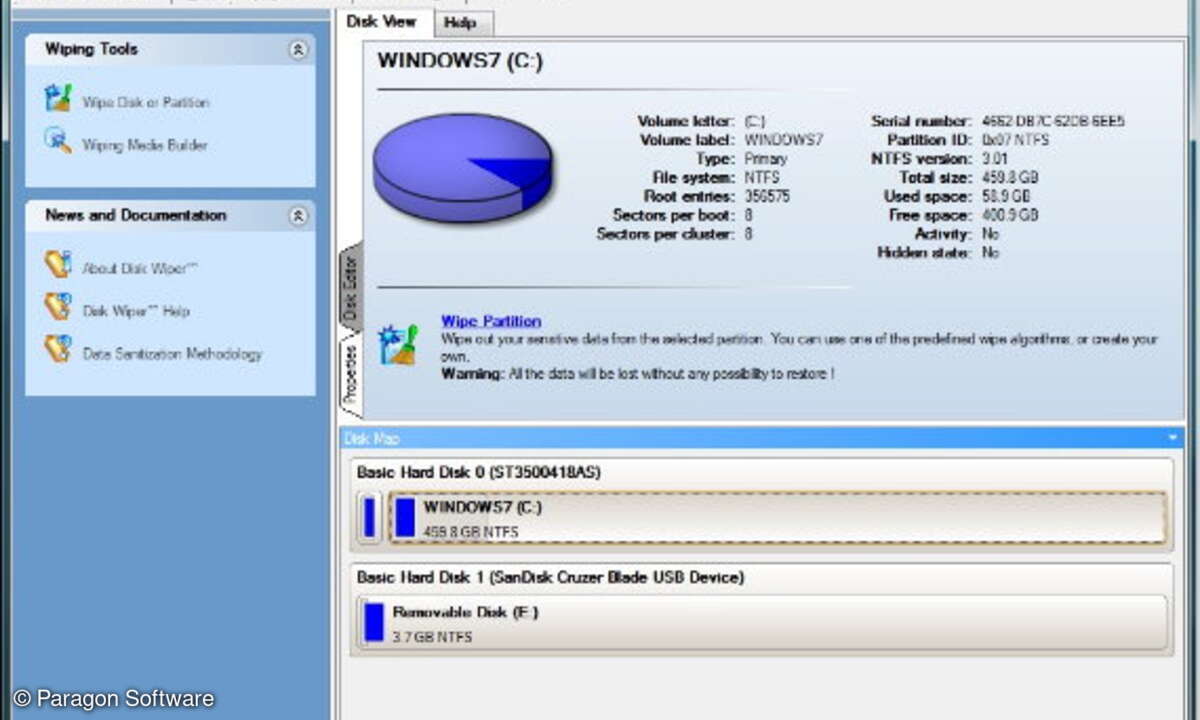Screen dimensions: 1200x720
Task: Select the WINDOWS7 (C:) partition bar
Action: (x=778, y=518)
